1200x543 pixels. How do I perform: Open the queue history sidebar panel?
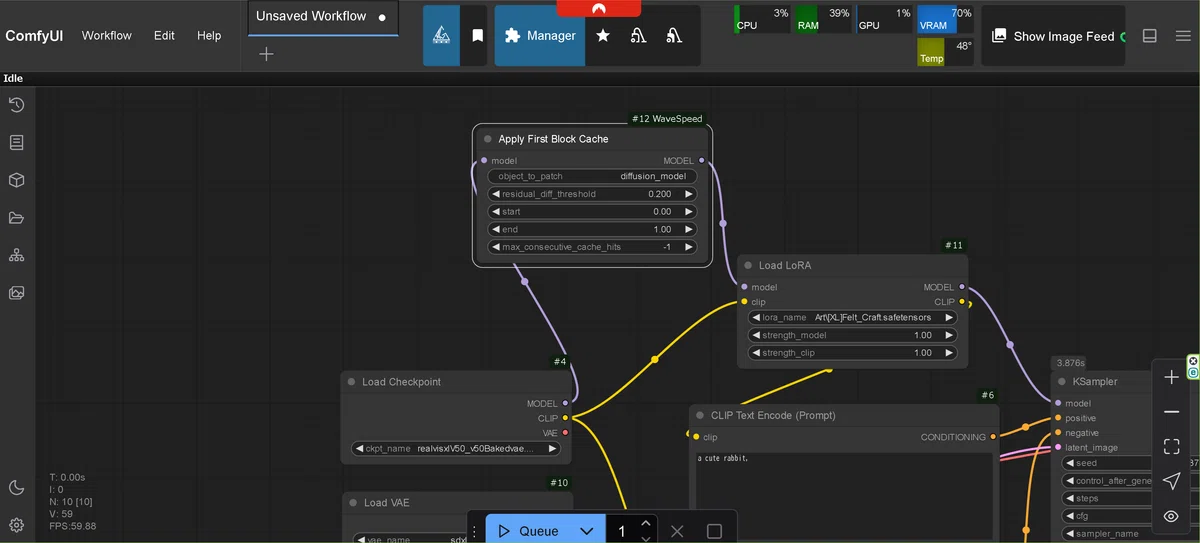coord(16,105)
